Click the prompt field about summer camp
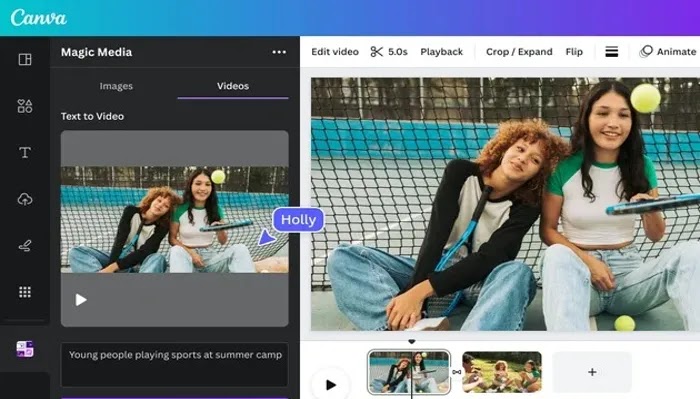 coord(175,365)
